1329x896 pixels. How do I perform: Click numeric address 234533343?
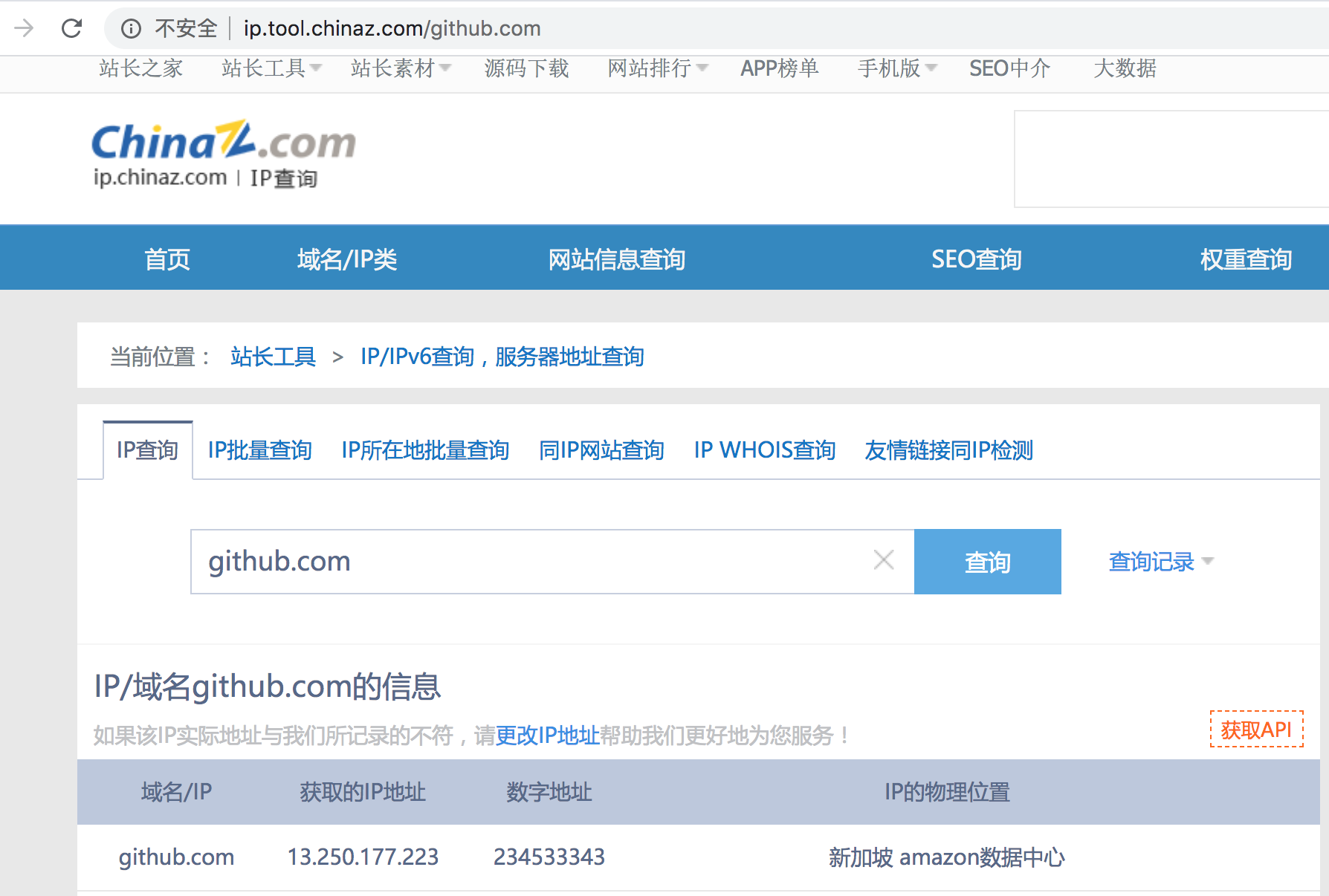coord(549,857)
